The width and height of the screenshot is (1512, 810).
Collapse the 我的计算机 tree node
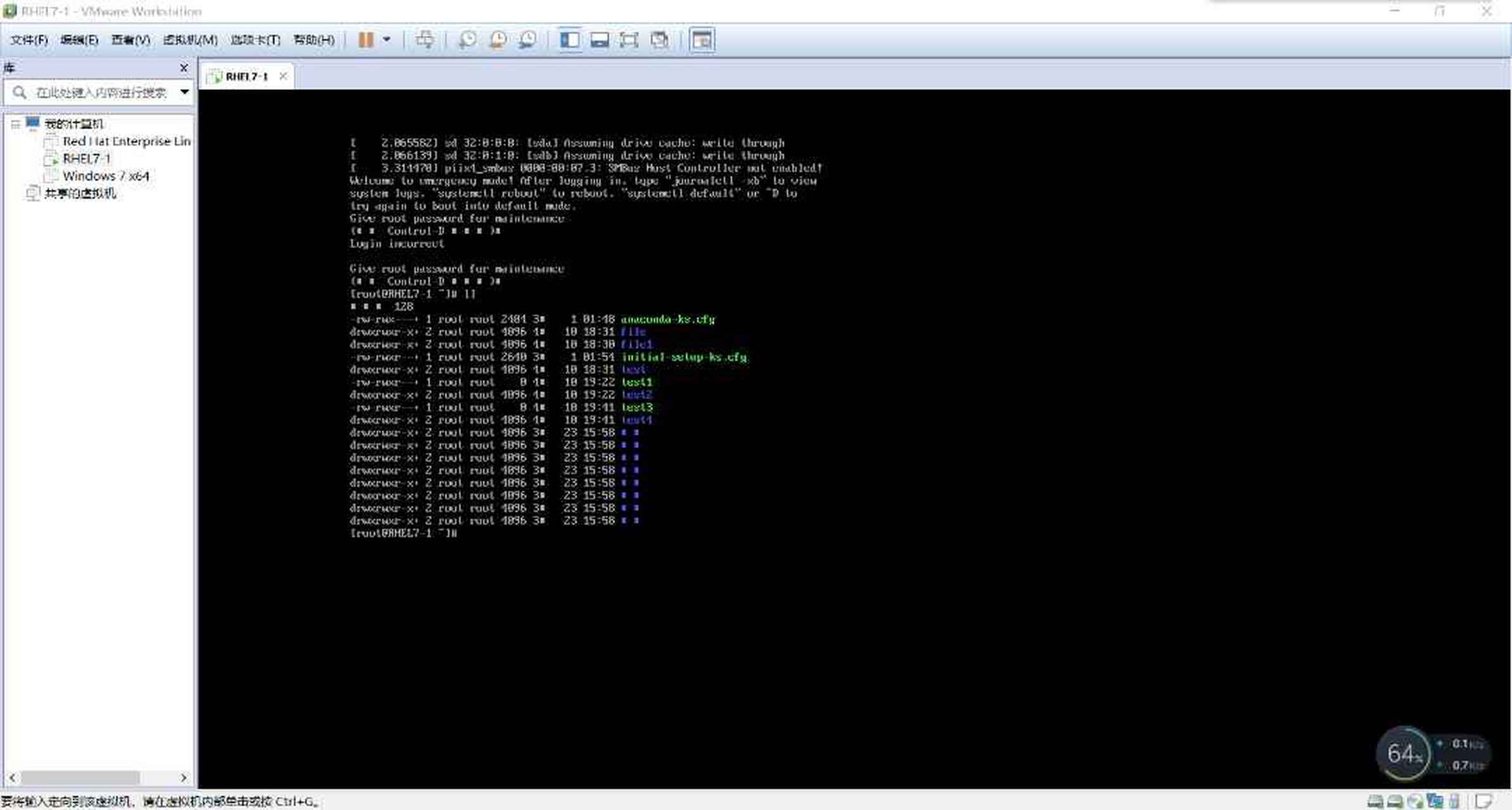(15, 124)
